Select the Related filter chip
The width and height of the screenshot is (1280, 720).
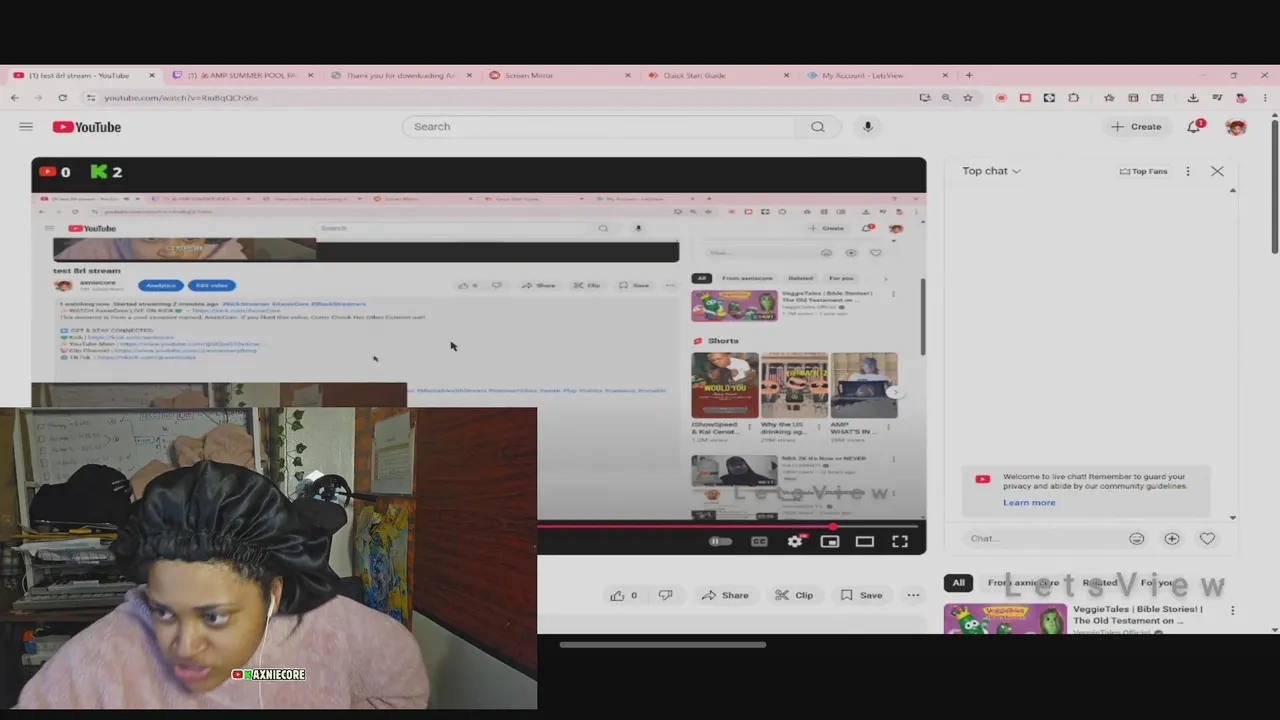[x=1099, y=583]
